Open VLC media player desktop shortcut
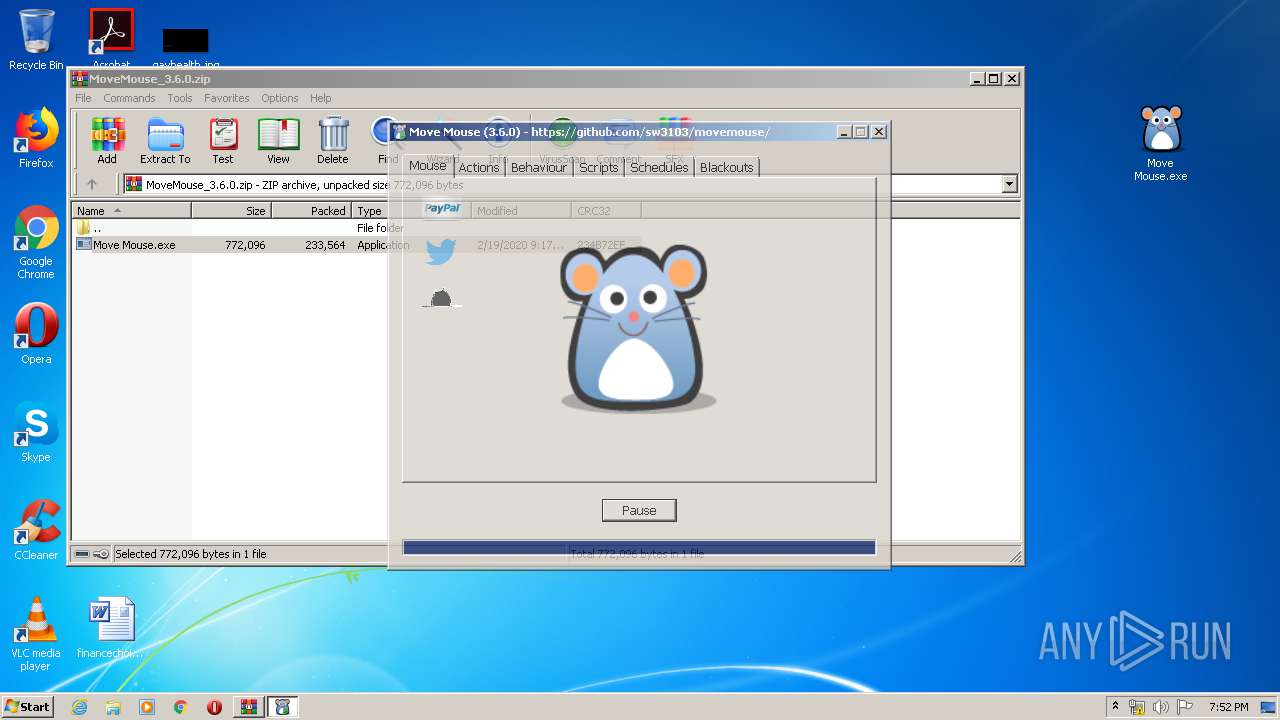 pyautogui.click(x=36, y=634)
